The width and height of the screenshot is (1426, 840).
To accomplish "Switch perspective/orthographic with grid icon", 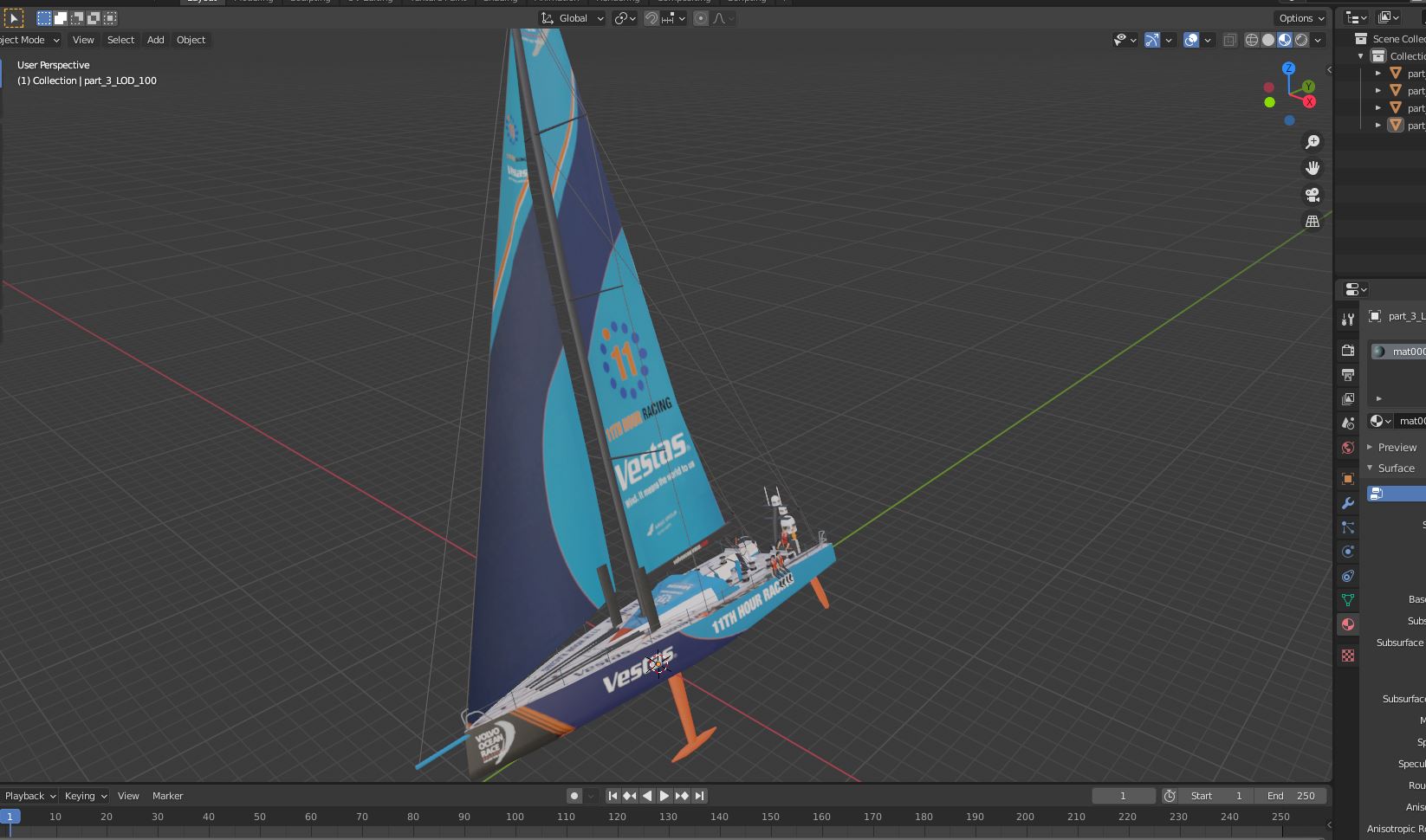I will [1313, 222].
